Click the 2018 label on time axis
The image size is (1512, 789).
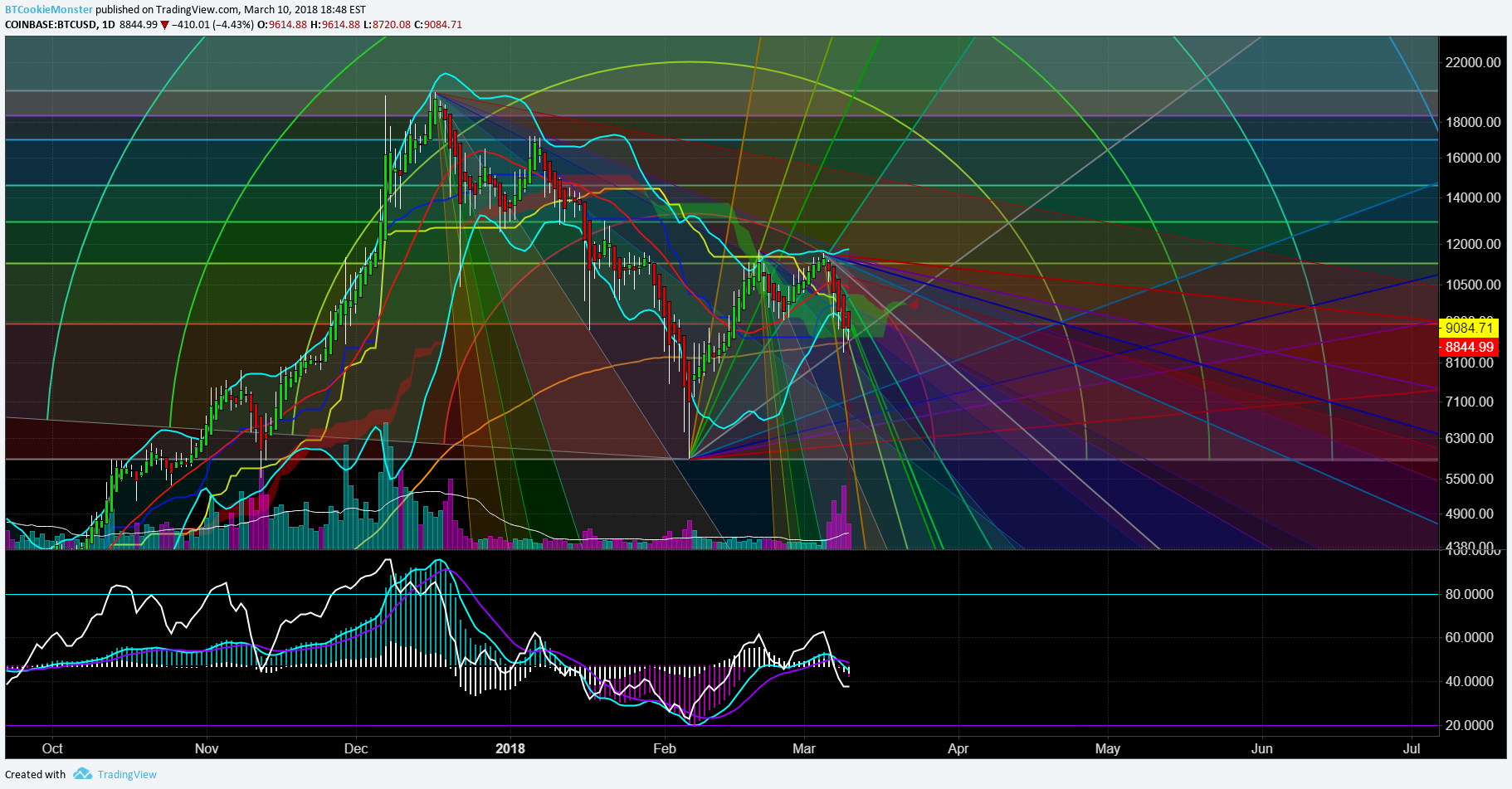tap(510, 748)
